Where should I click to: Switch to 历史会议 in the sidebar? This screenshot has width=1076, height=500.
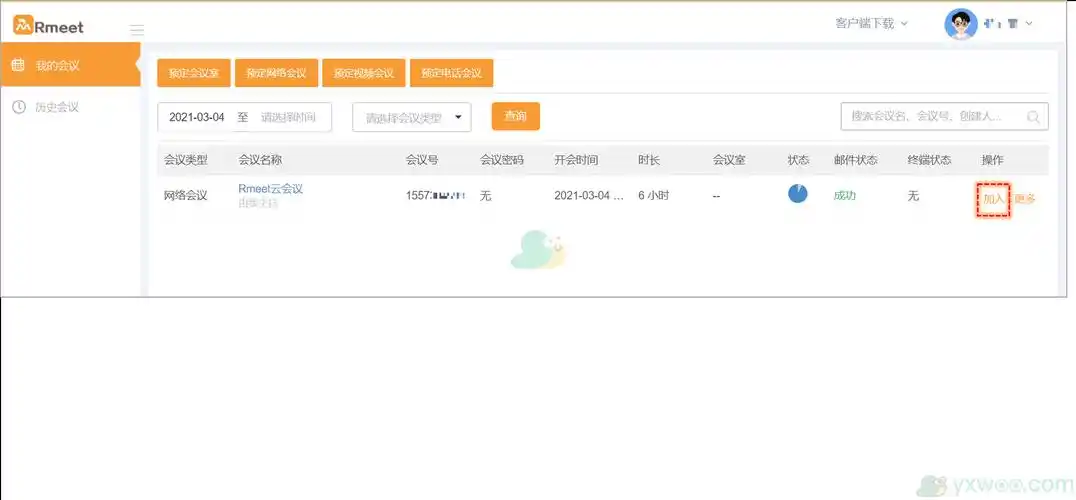57,107
